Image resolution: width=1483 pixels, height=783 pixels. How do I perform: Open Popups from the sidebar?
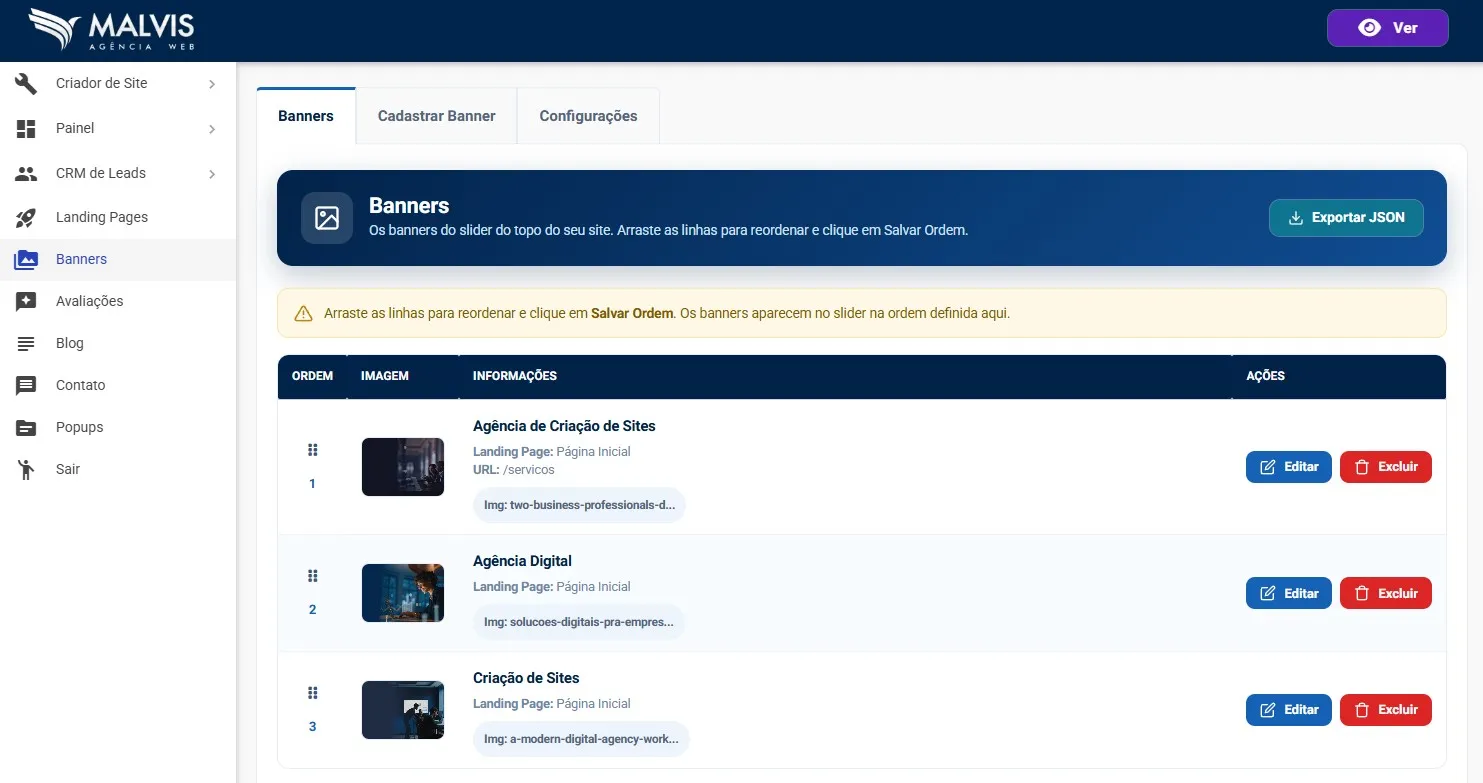point(118,427)
